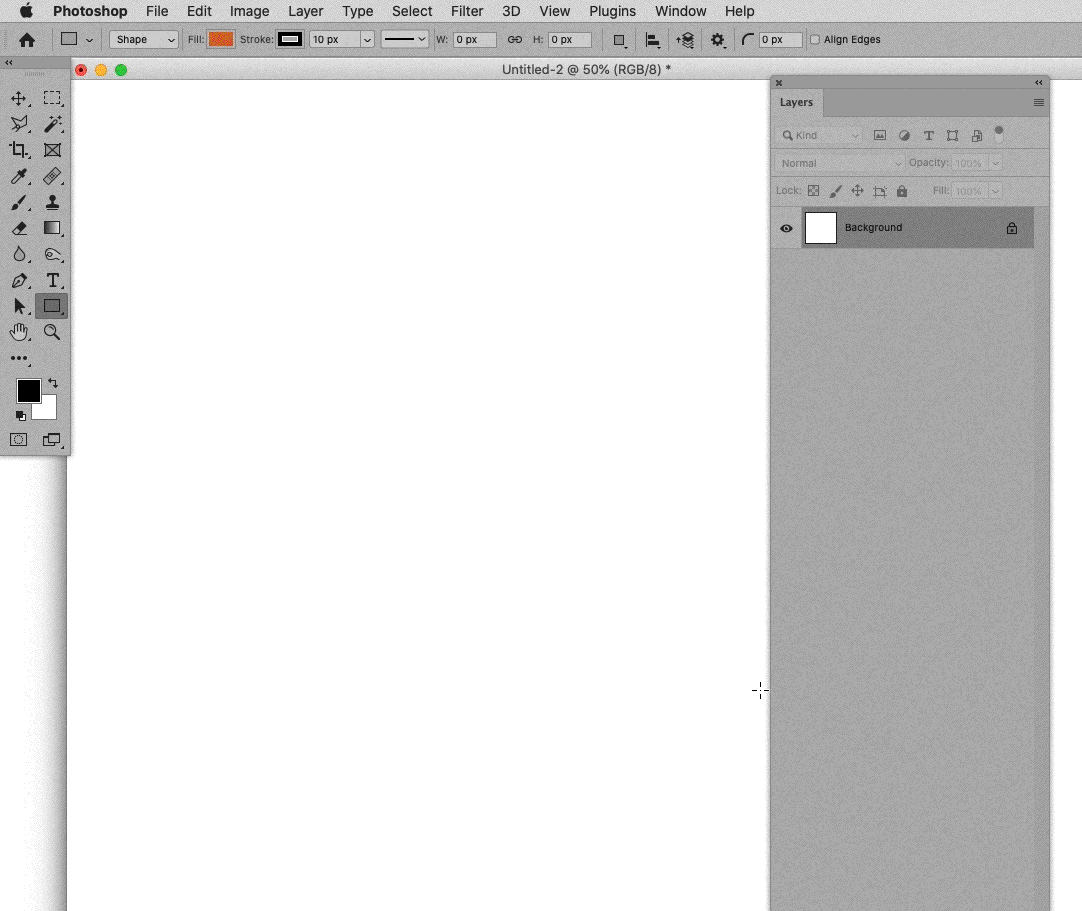The width and height of the screenshot is (1082, 911).
Task: Open path alignment options
Action: pos(652,40)
